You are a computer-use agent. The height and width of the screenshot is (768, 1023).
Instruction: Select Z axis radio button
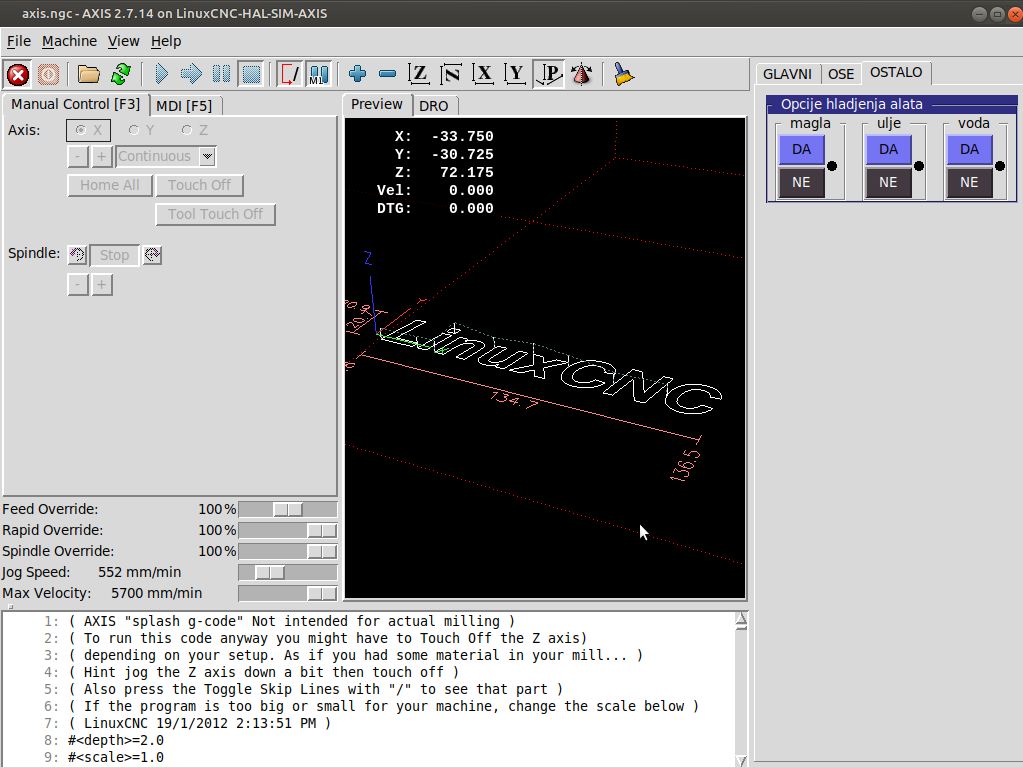(194, 131)
